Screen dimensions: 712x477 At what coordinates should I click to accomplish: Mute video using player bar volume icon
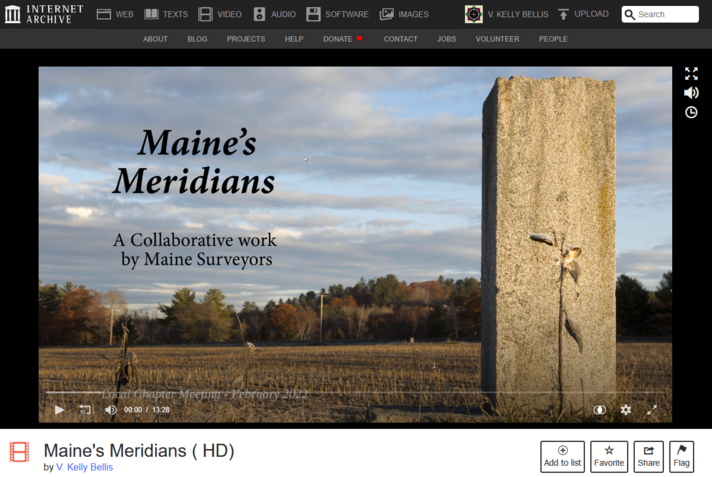(111, 409)
